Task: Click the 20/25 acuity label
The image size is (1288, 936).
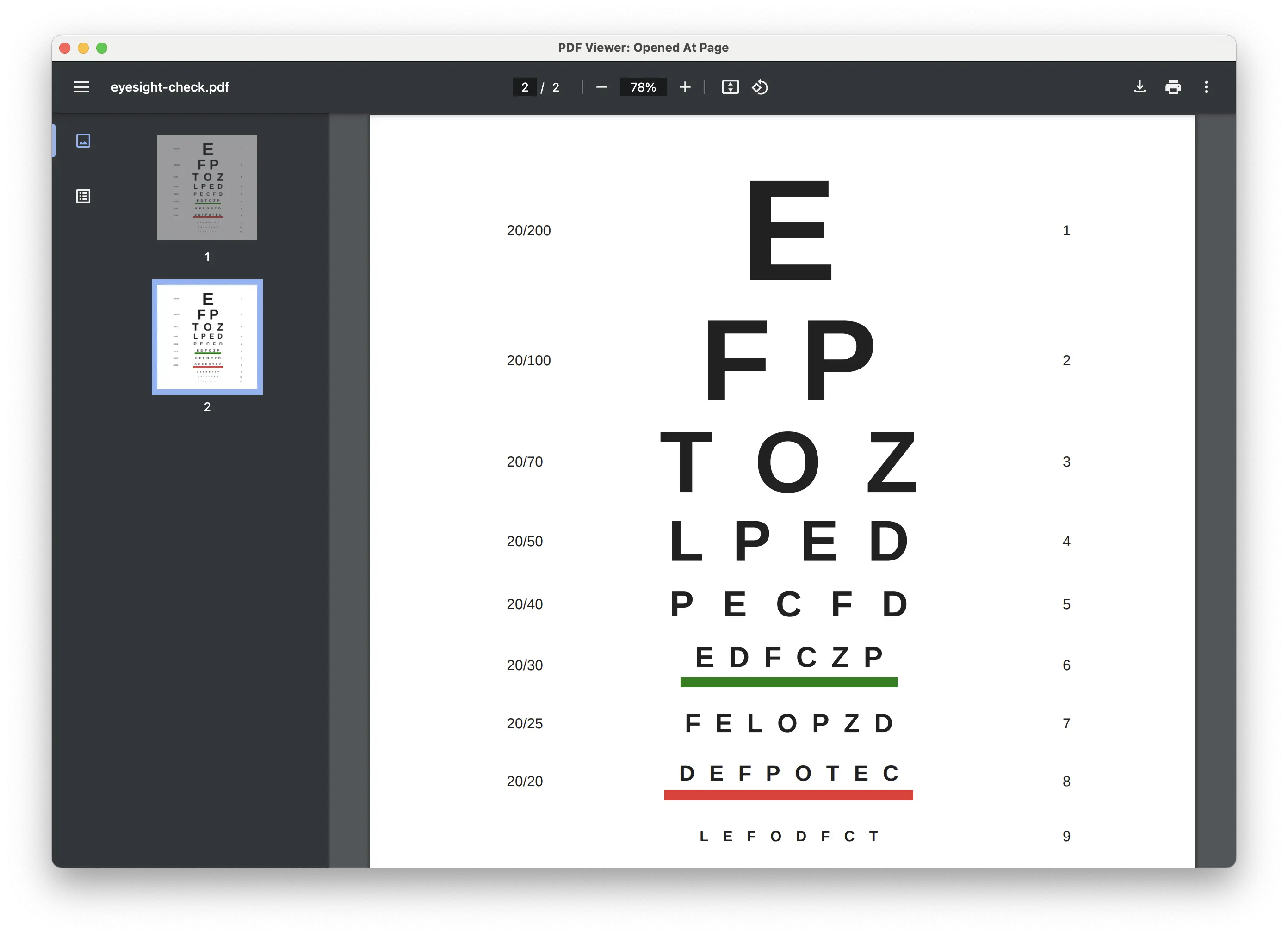Action: (x=525, y=723)
